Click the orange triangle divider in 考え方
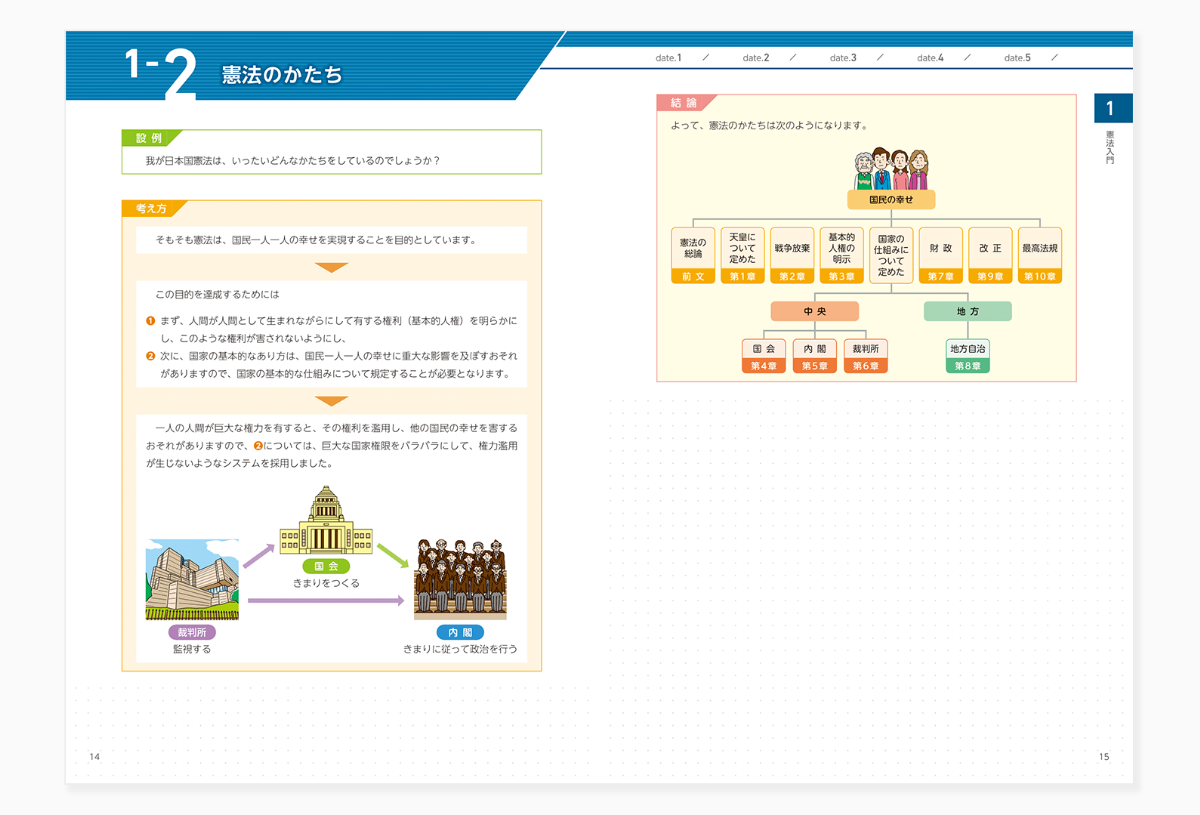 (x=330, y=266)
